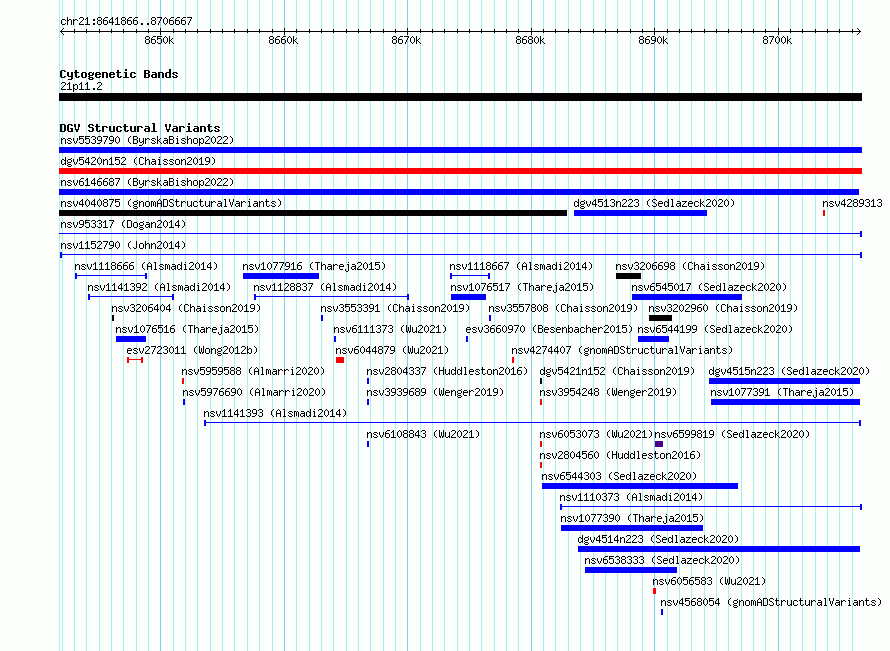Click the DGV Structural Variants track title
Viewport: 890px width, 651px height.
(140, 128)
